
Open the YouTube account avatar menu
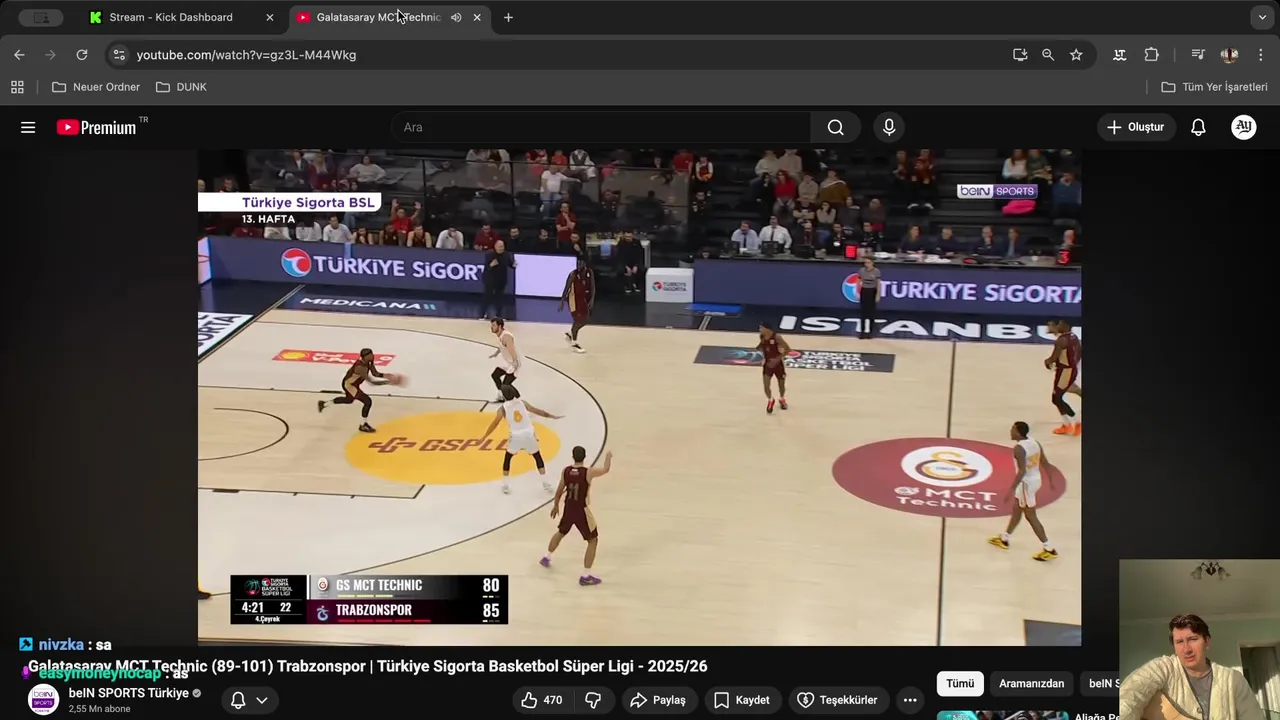pyautogui.click(x=1244, y=127)
